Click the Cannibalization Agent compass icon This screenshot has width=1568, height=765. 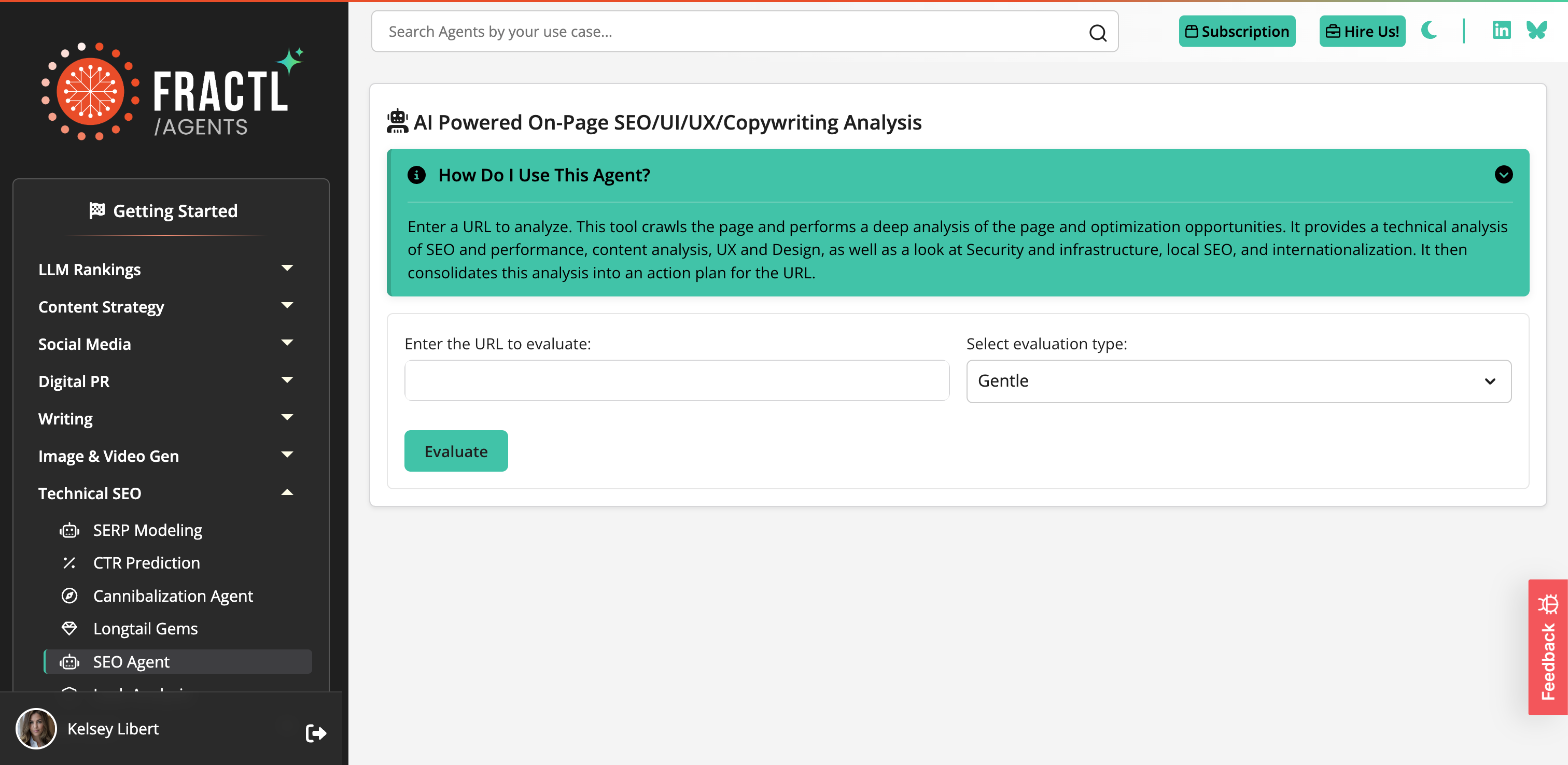[69, 595]
